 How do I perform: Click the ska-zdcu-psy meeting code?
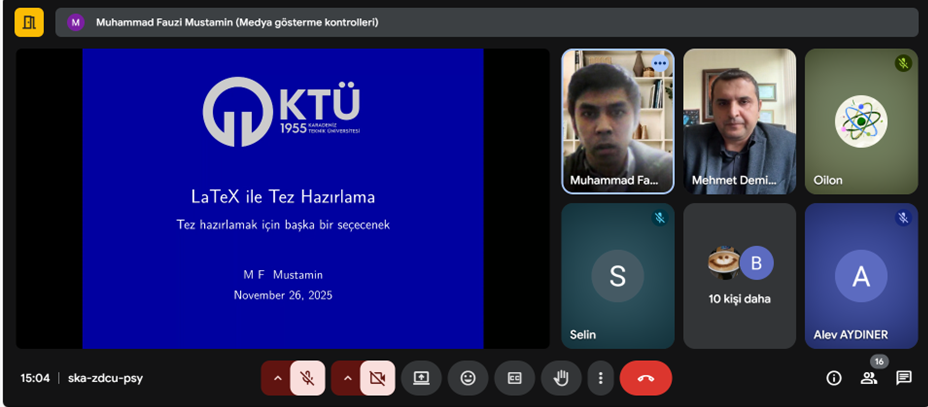pyautogui.click(x=104, y=378)
